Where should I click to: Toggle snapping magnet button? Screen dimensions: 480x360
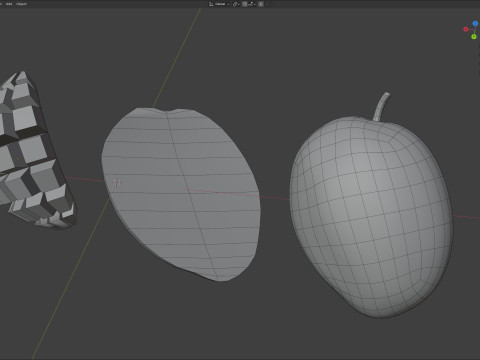coord(245,4)
